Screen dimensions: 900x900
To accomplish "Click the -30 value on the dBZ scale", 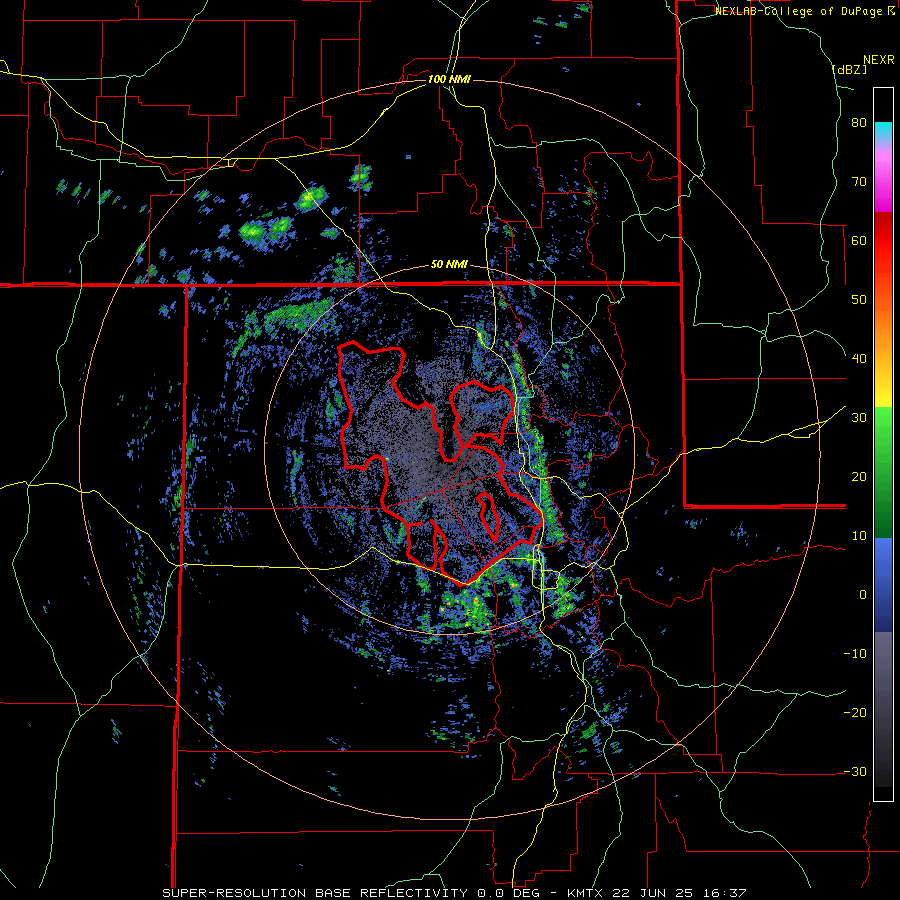I will (x=855, y=771).
